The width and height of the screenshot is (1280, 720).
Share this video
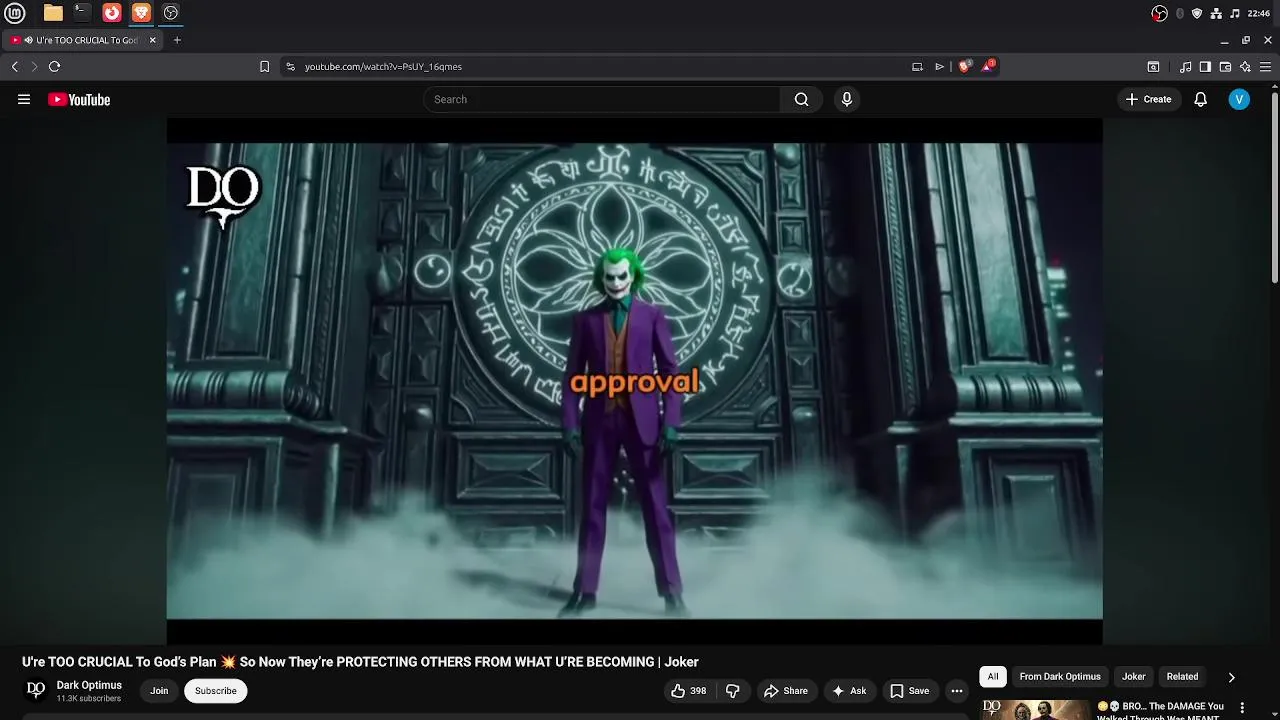pos(786,691)
